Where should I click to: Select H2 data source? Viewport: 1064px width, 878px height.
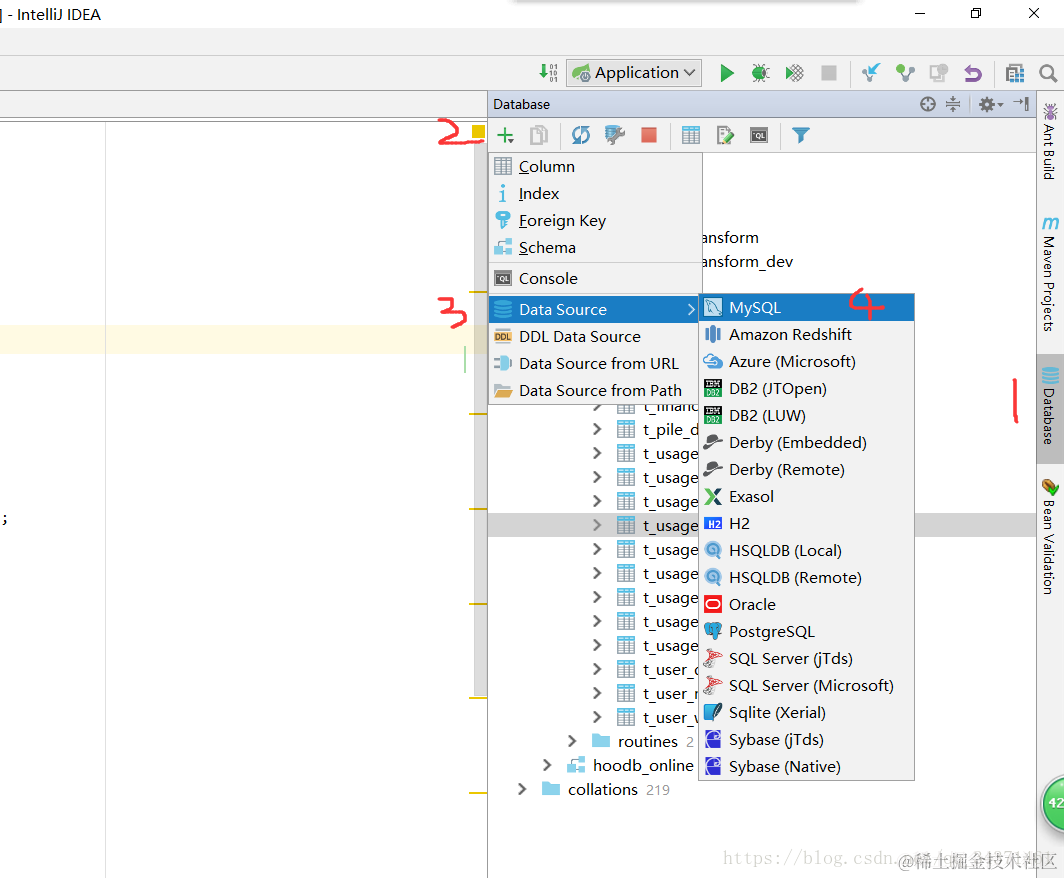pyautogui.click(x=807, y=524)
